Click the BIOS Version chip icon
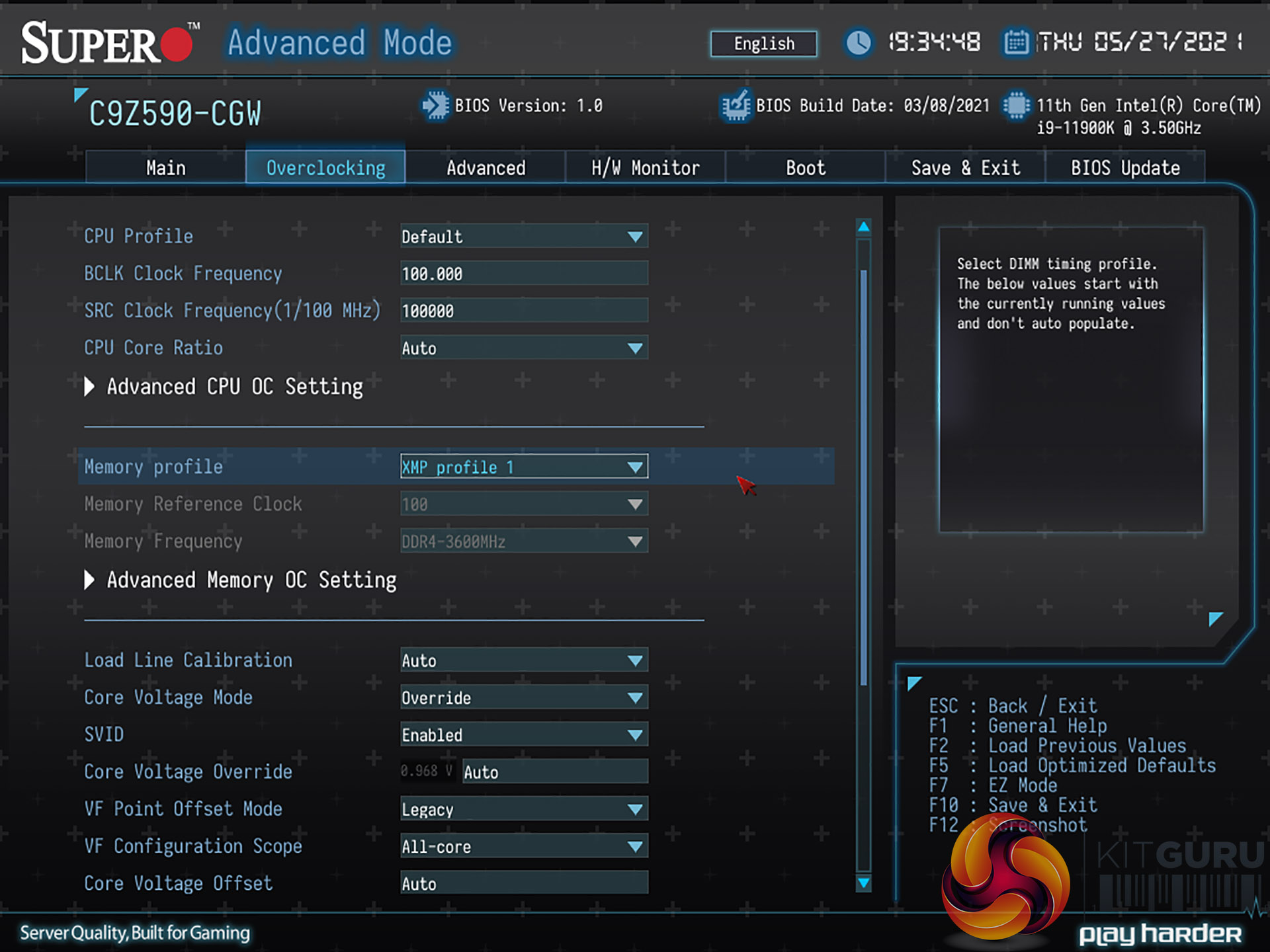This screenshot has width=1270, height=952. pyautogui.click(x=435, y=106)
